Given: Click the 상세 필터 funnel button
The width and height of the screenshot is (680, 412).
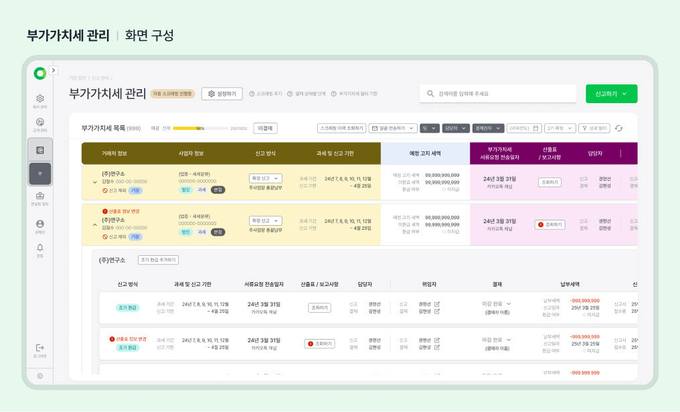Looking at the screenshot, I should tap(594, 128).
